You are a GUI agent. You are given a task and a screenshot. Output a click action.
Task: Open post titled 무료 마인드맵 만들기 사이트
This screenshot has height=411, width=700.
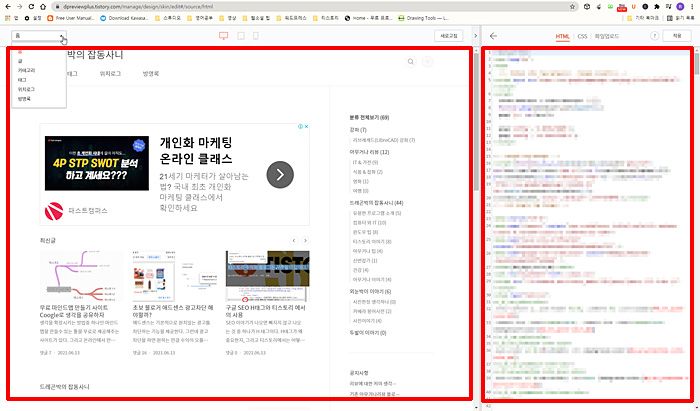click(74, 311)
